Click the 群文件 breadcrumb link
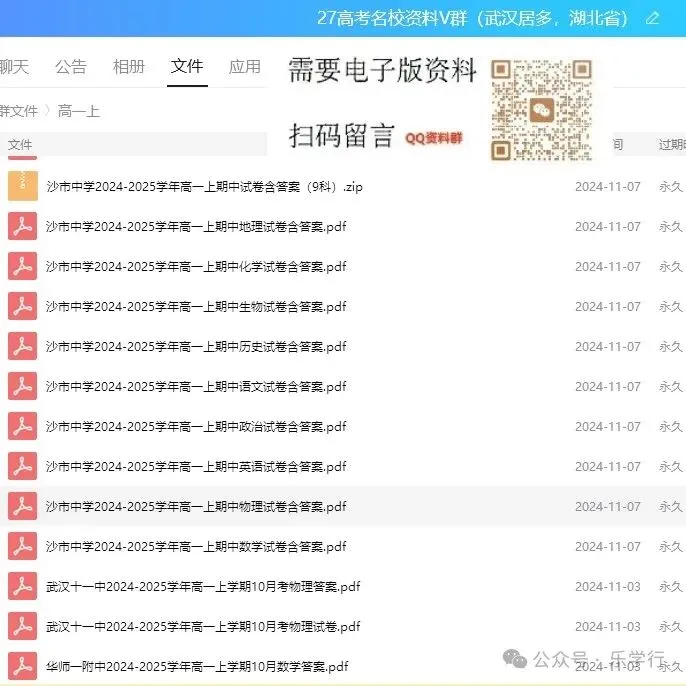Image resolution: width=686 pixels, height=686 pixels. pos(19,111)
